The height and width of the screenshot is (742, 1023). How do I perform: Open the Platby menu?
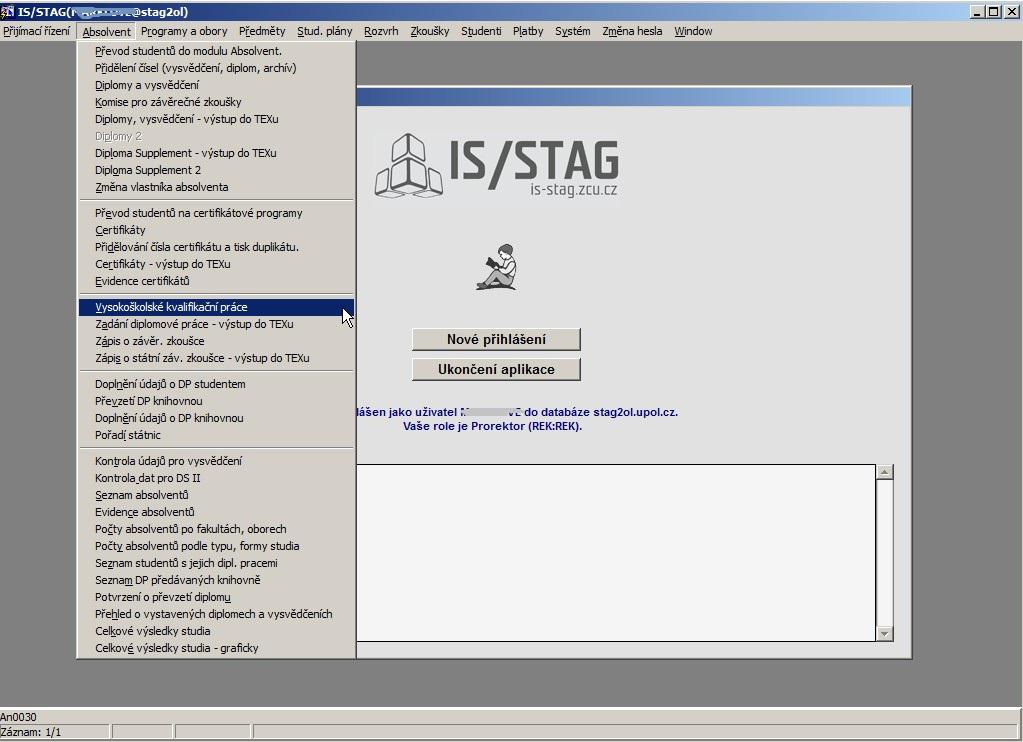coord(528,31)
